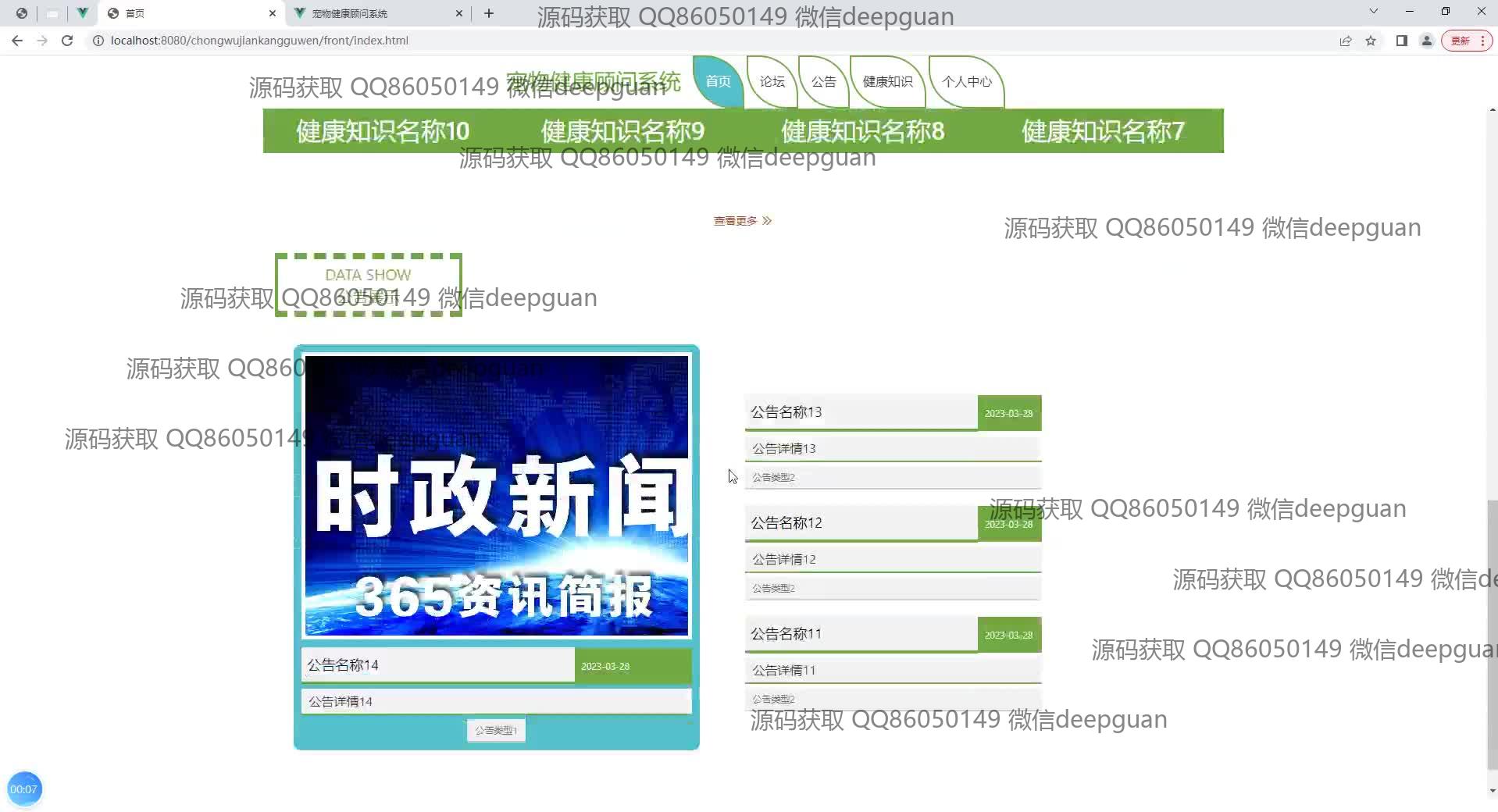Screen dimensions: 1498x812
Task: Open the 公告名称14 title
Action: click(x=438, y=665)
